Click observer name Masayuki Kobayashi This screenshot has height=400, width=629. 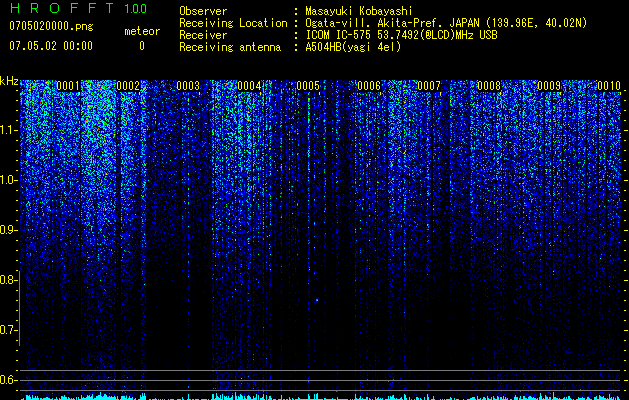tap(359, 11)
